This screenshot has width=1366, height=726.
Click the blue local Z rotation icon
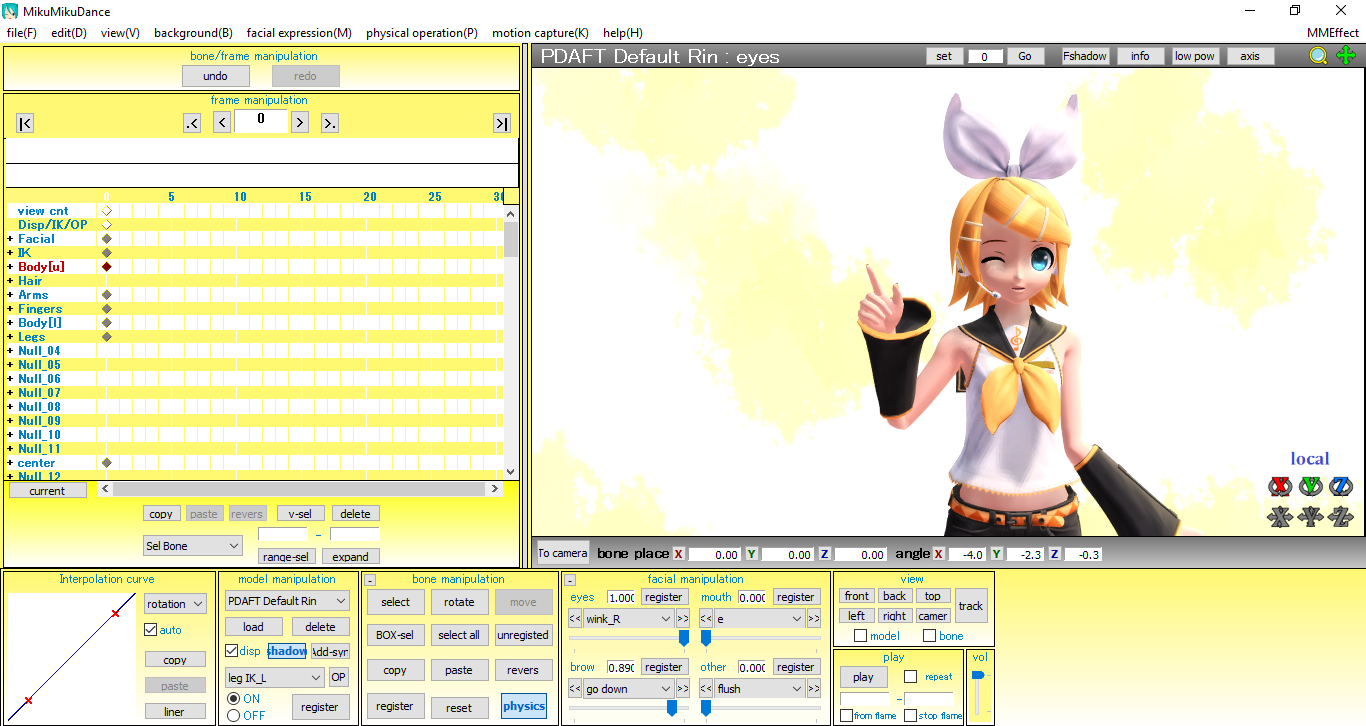(x=1343, y=487)
